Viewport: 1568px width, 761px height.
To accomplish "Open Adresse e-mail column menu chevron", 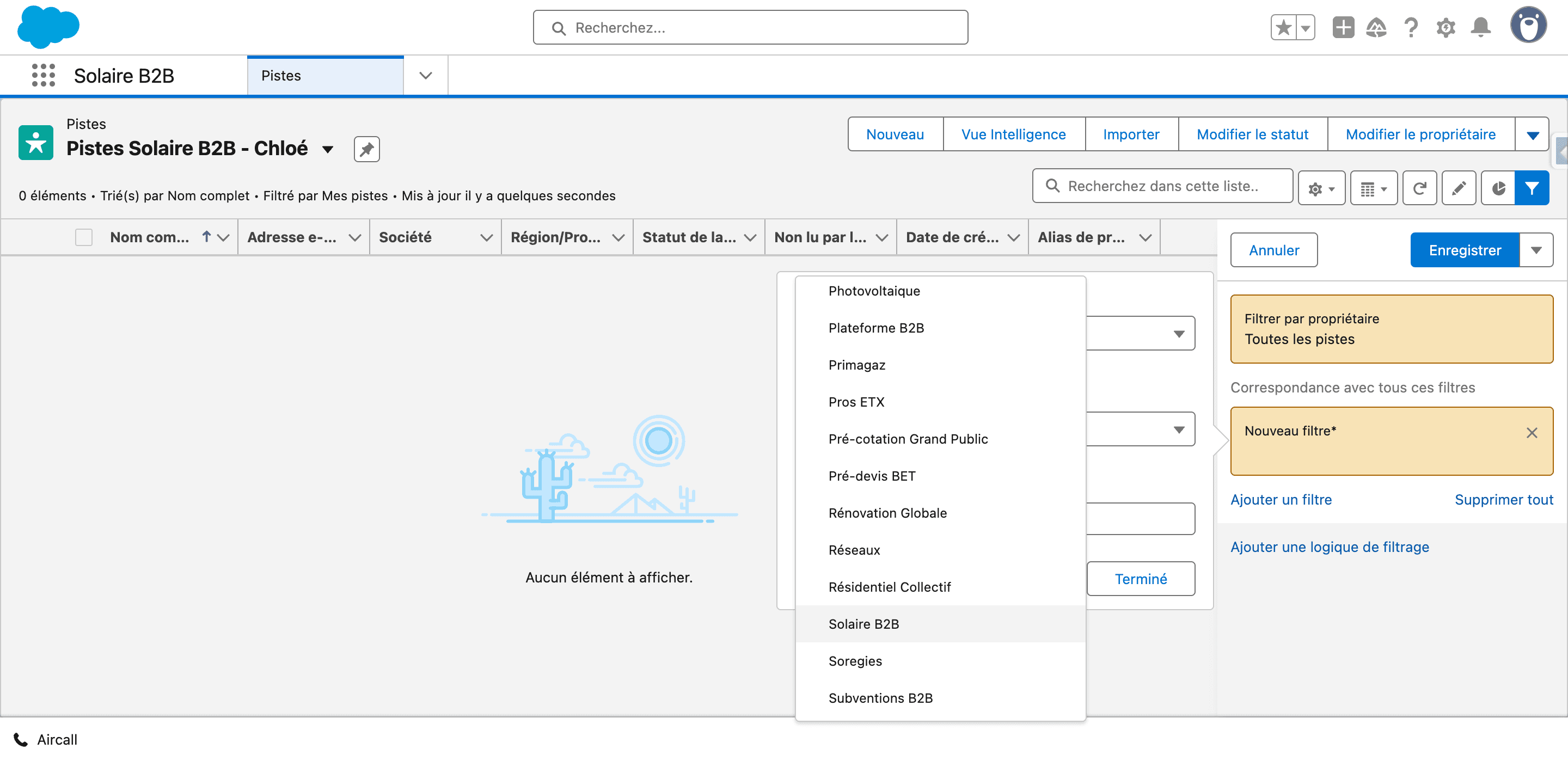I will [355, 237].
